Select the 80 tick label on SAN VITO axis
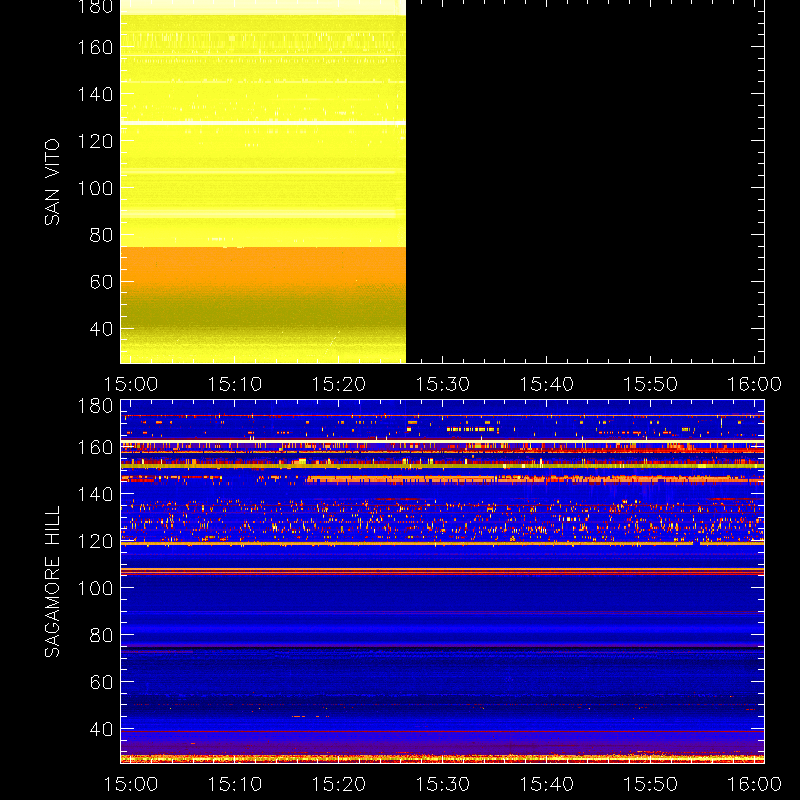 tap(101, 235)
